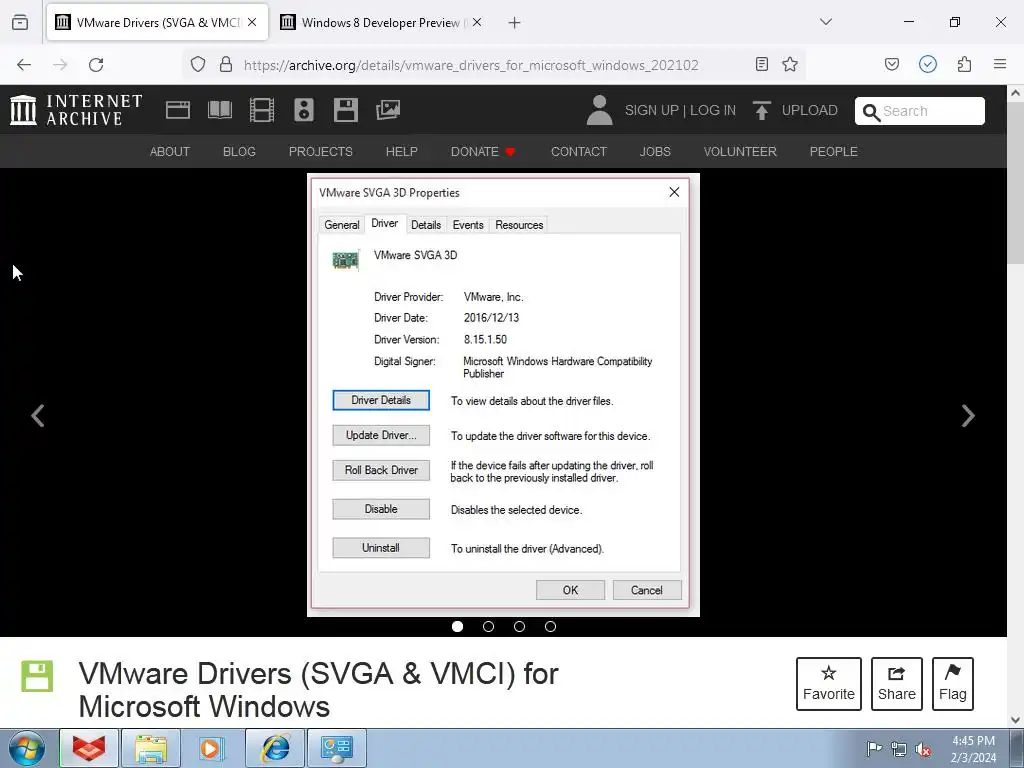Open the Firefox hamburger menu
This screenshot has width=1024, height=768.
click(x=1000, y=64)
